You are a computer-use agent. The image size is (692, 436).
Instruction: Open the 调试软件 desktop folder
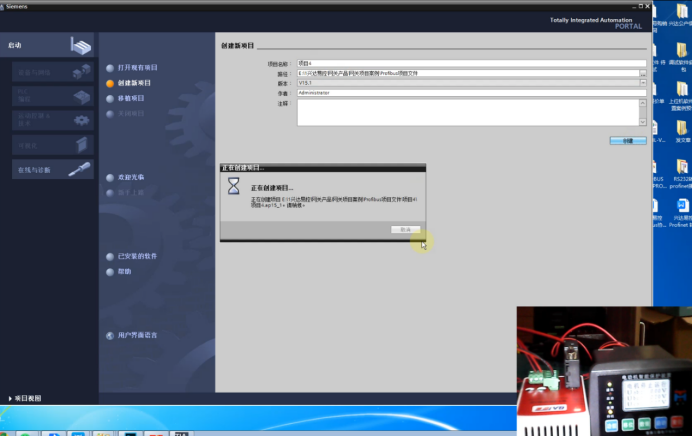[x=681, y=56]
